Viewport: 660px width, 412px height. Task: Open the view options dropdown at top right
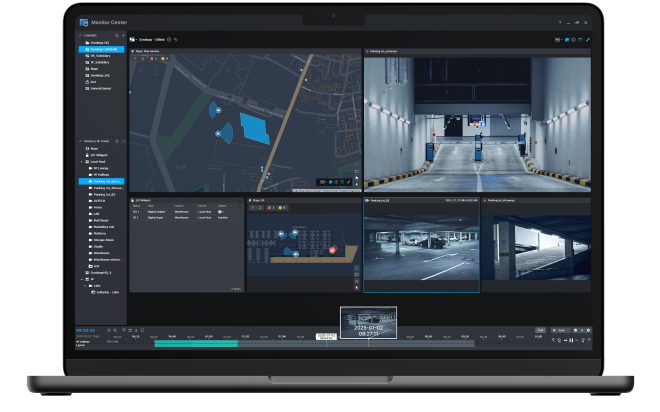coord(558,40)
